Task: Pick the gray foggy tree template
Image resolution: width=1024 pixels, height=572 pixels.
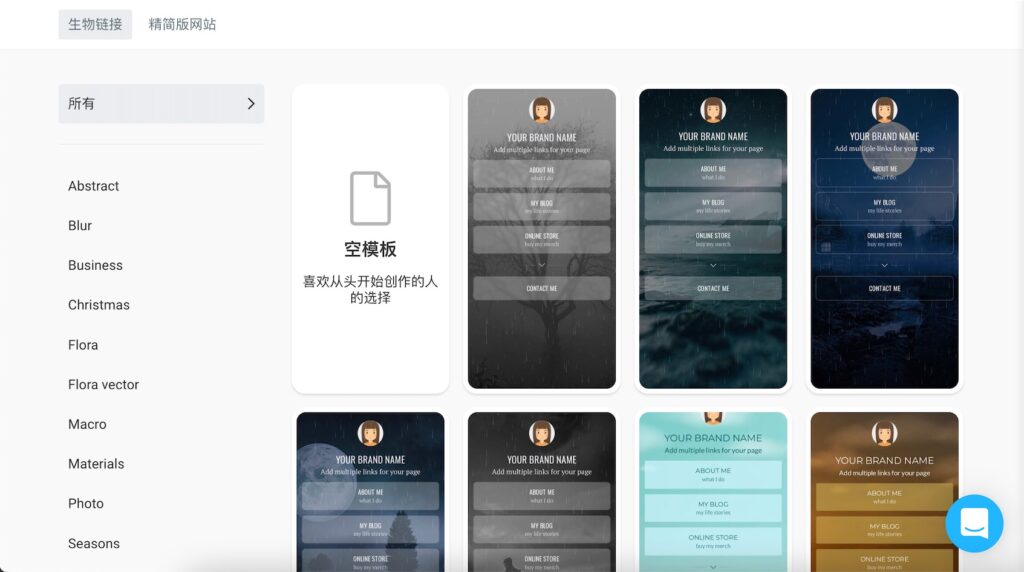Action: (541, 239)
